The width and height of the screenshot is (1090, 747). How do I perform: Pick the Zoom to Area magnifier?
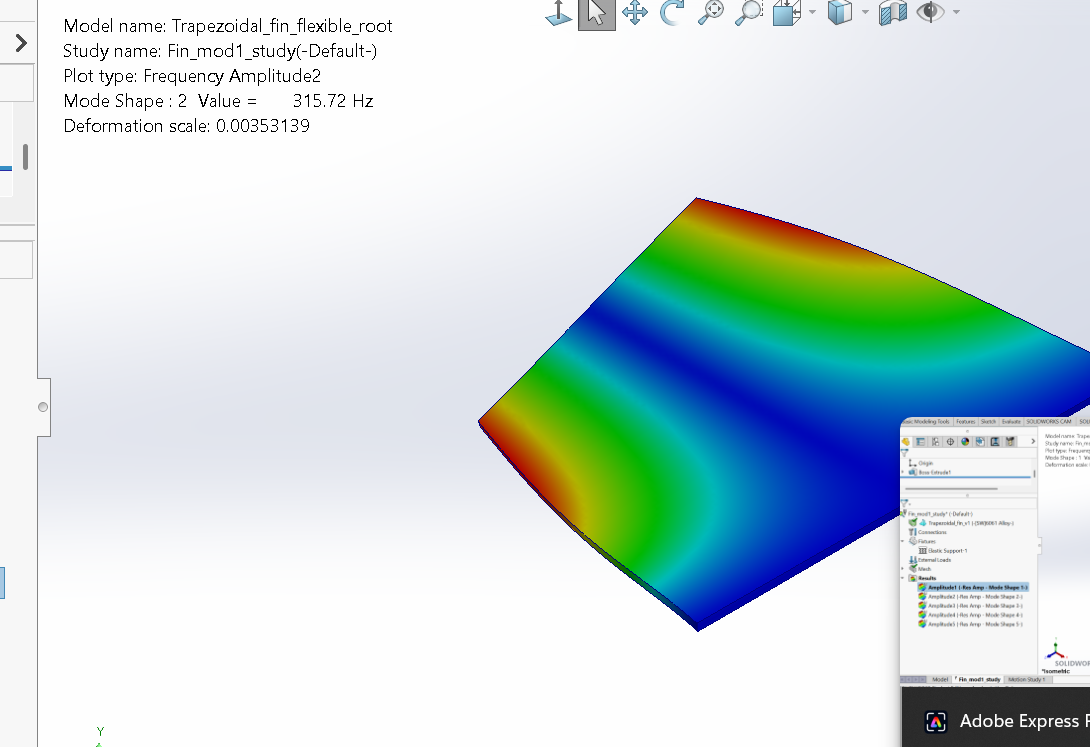point(749,13)
